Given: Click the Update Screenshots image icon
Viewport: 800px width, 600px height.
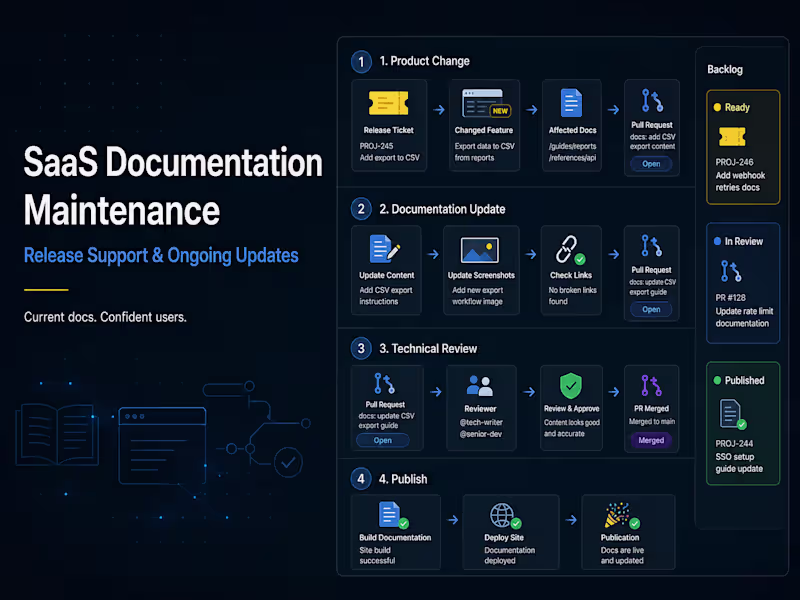Looking at the screenshot, I should [x=480, y=250].
